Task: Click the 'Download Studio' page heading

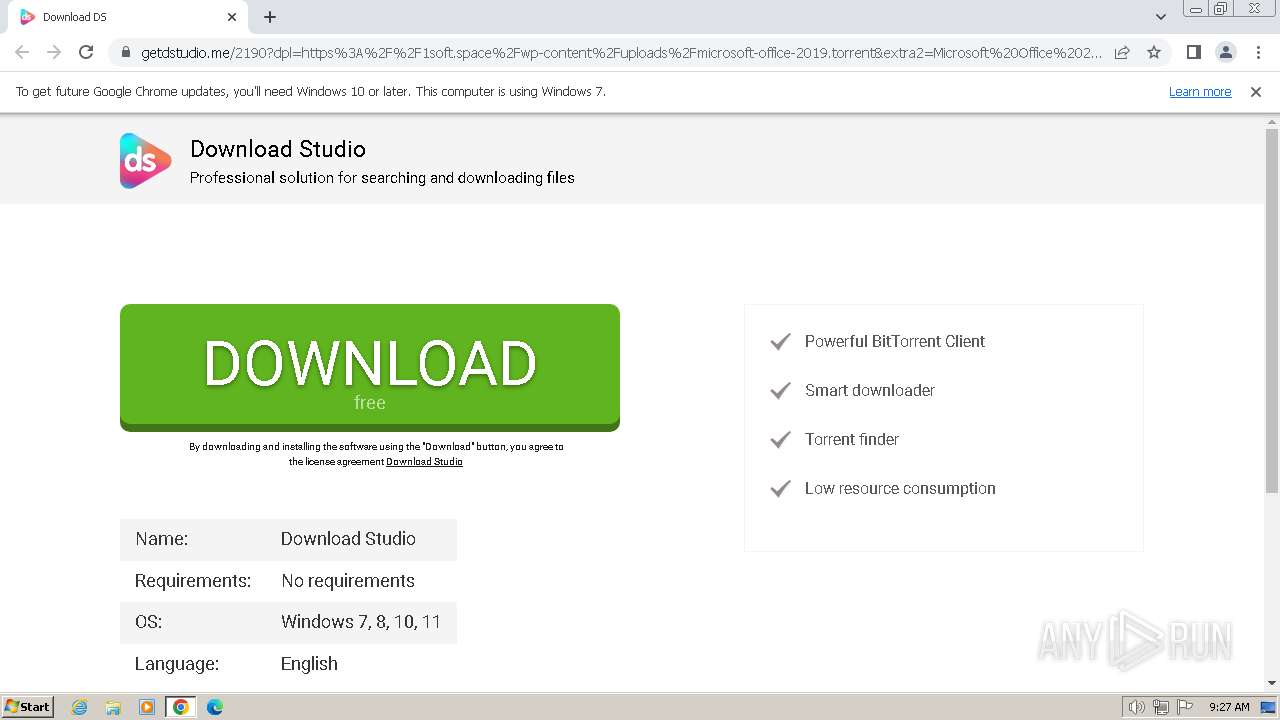Action: click(x=278, y=149)
